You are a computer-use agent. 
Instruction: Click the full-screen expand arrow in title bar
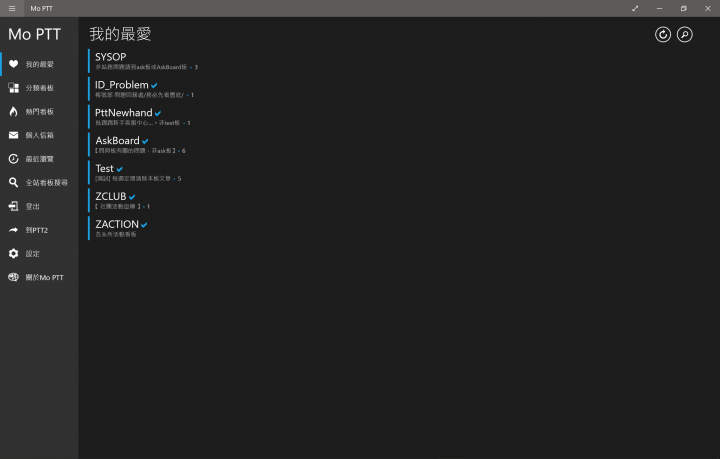(x=635, y=8)
